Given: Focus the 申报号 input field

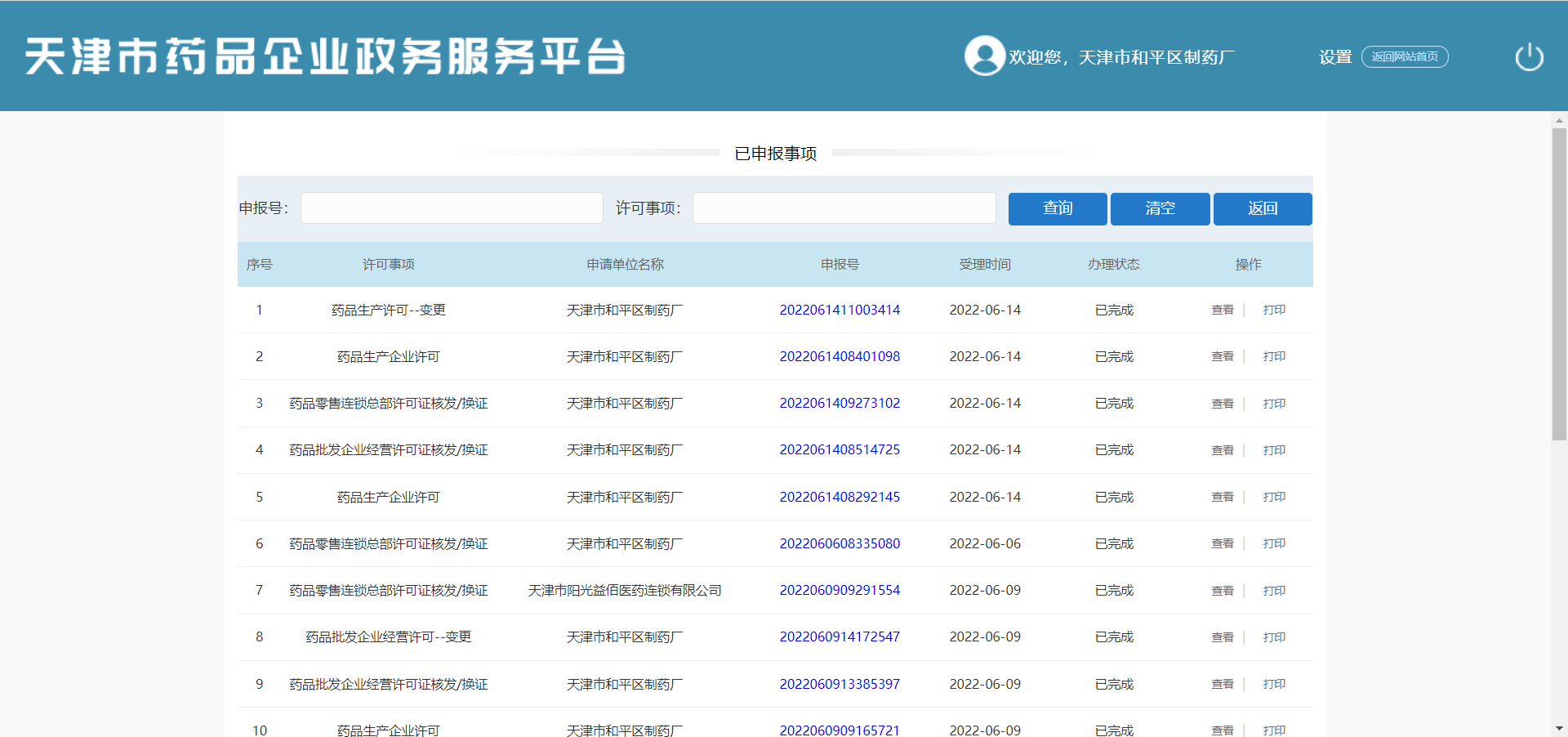Looking at the screenshot, I should [x=452, y=208].
